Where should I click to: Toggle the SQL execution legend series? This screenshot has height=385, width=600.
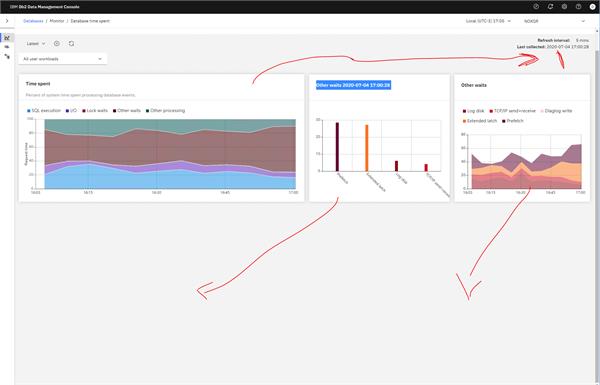point(44,111)
